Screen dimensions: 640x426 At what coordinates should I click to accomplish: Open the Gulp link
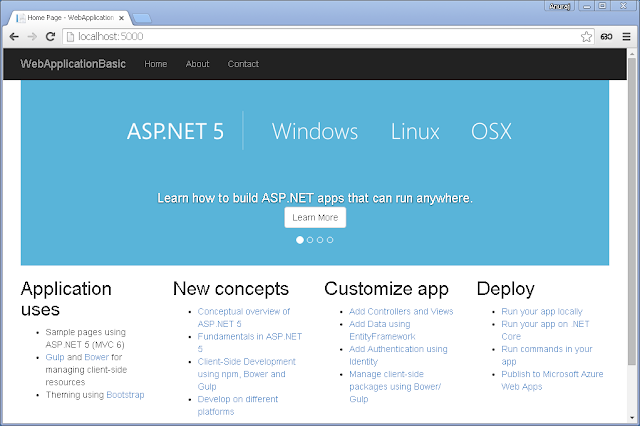click(55, 357)
